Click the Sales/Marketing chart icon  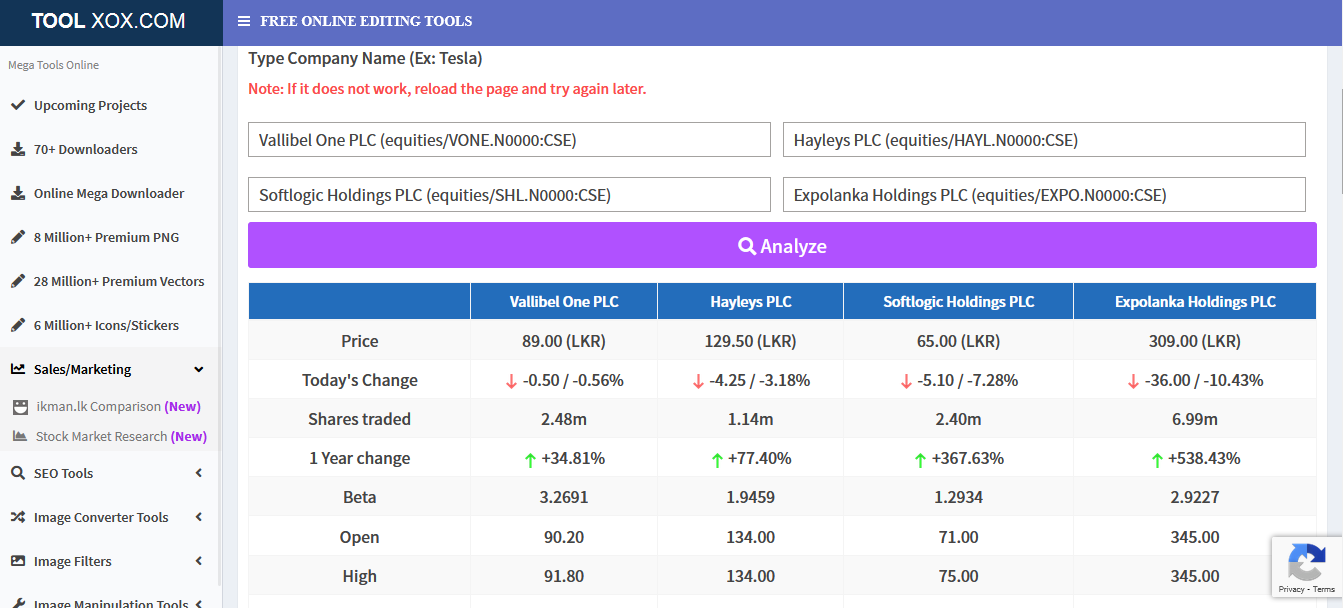[x=17, y=369]
